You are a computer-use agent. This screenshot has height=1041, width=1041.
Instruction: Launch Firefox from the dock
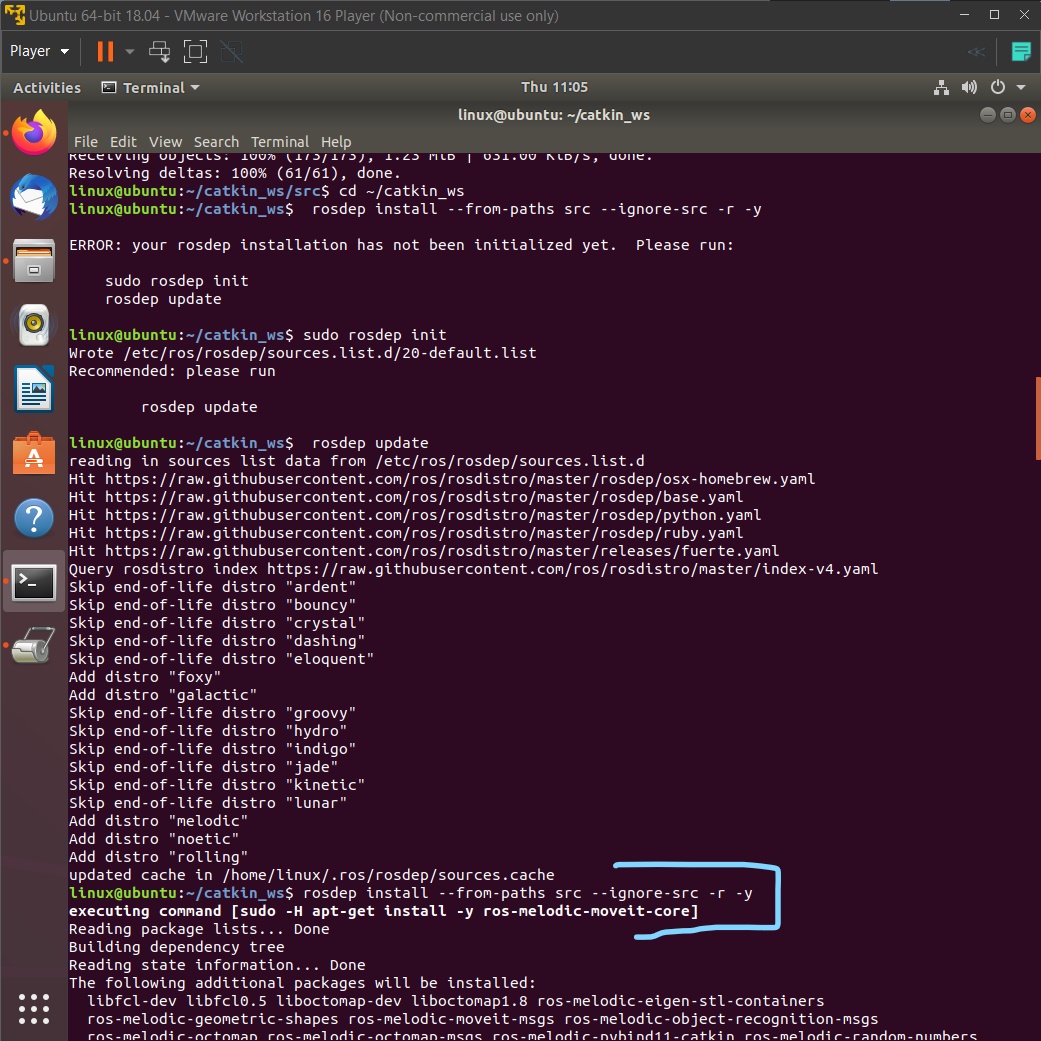(33, 131)
